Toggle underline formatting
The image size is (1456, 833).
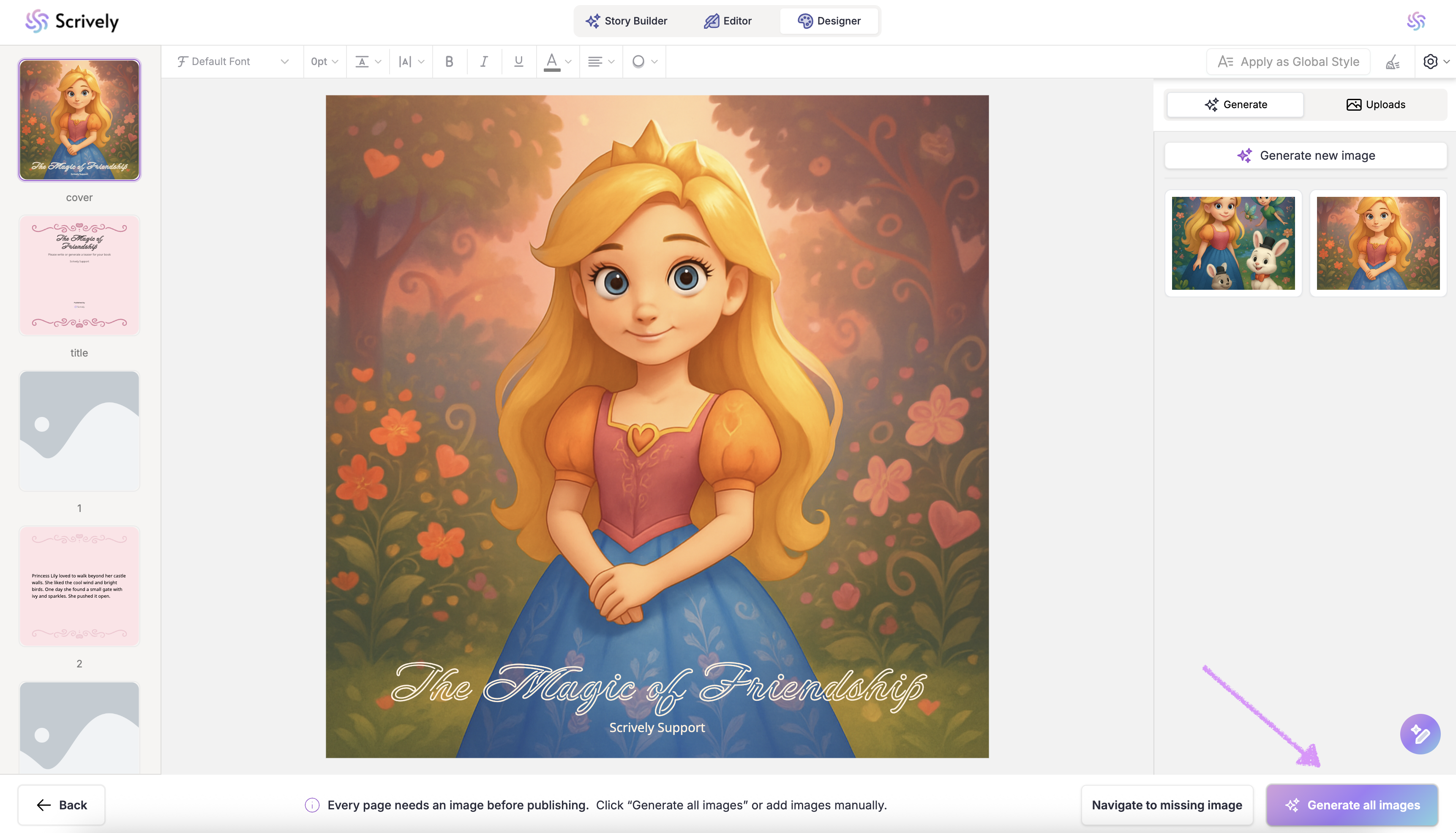click(x=518, y=61)
